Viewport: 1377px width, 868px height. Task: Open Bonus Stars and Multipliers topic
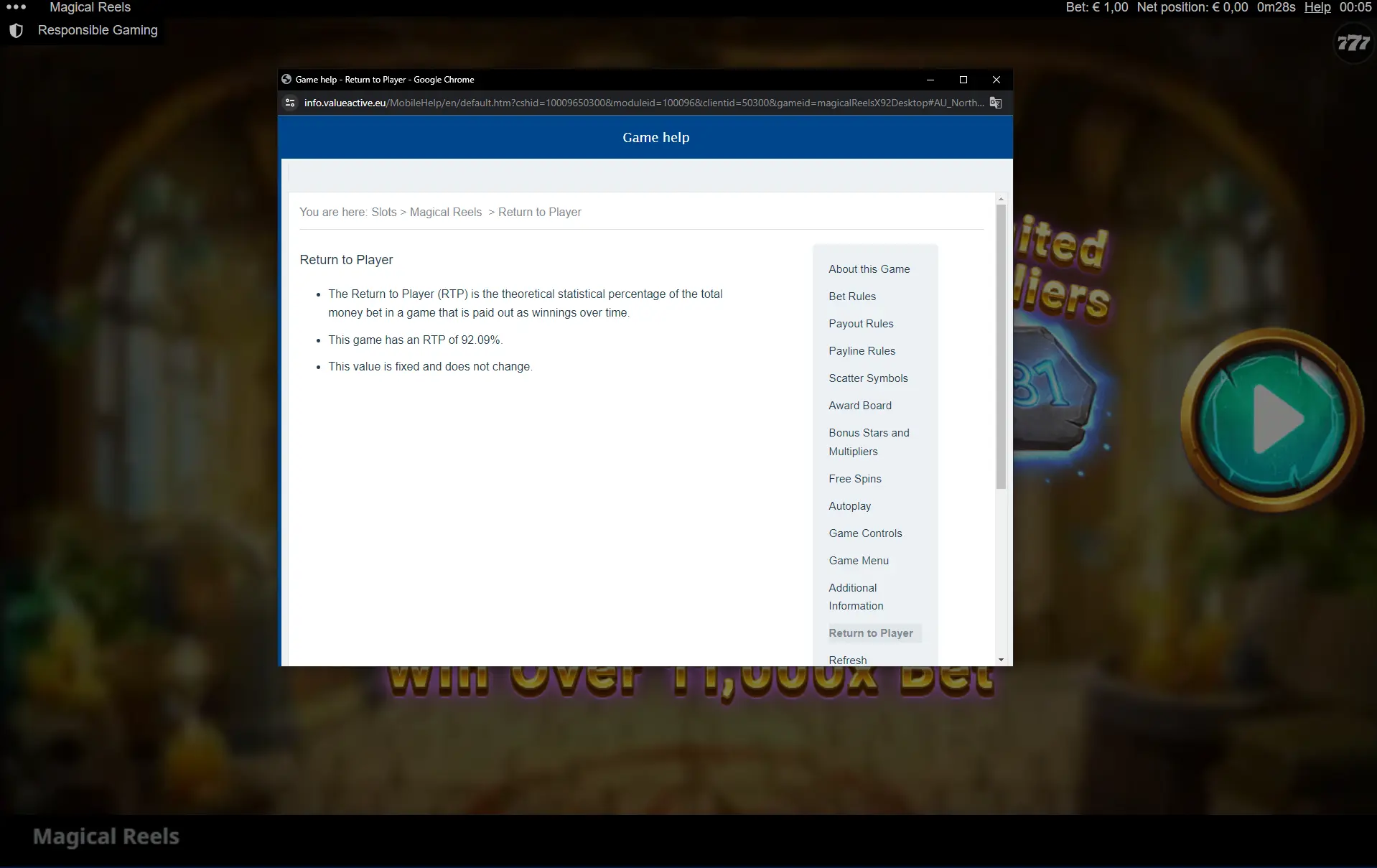tap(869, 442)
